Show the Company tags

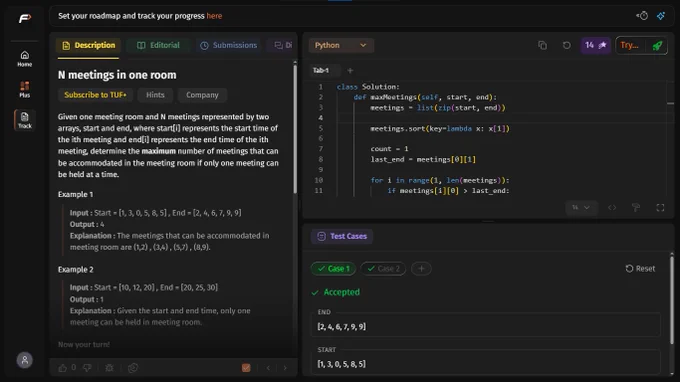click(x=202, y=95)
